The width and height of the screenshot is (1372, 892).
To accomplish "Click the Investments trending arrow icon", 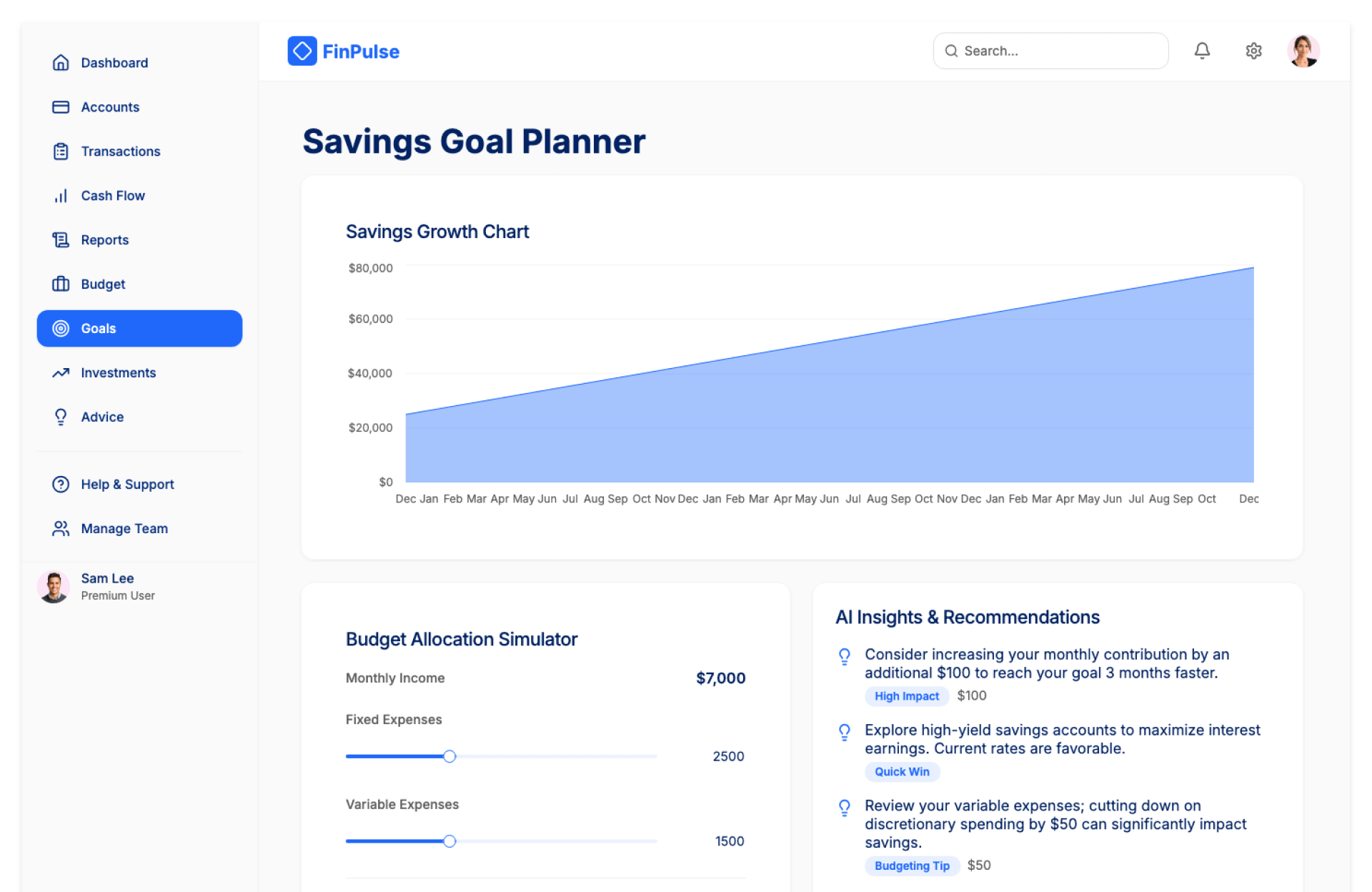I will pos(61,373).
